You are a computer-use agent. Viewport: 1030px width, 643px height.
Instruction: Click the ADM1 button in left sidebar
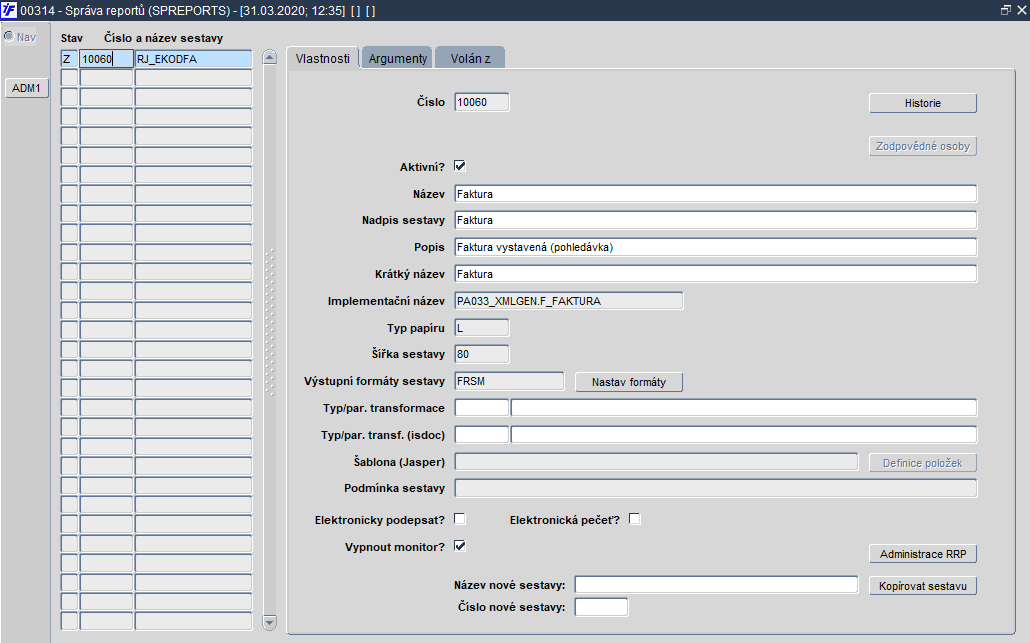(26, 88)
